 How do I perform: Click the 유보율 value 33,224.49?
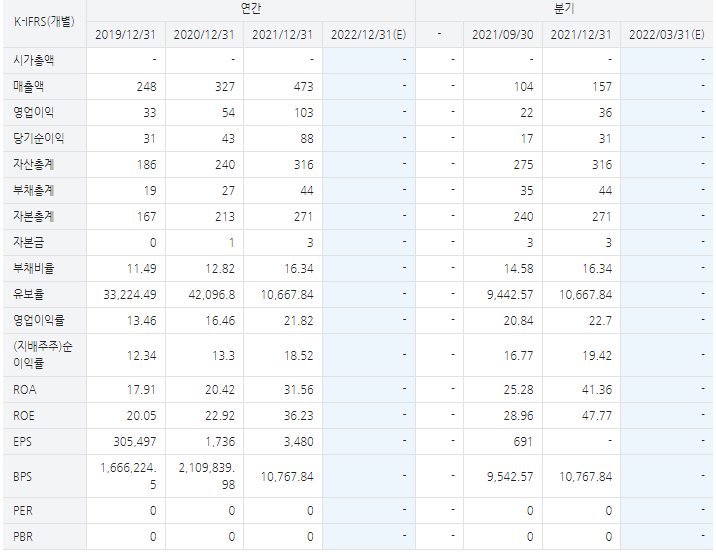pos(130,295)
